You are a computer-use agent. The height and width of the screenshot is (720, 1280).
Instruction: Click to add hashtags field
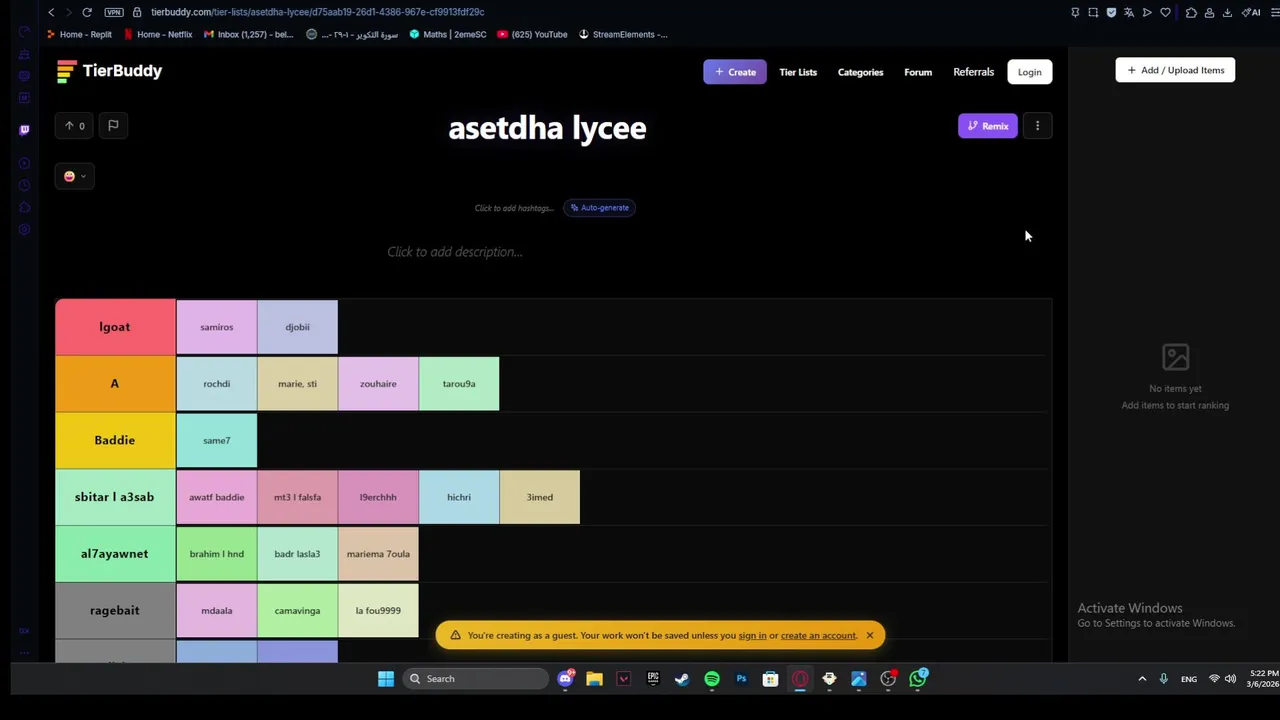pyautogui.click(x=514, y=208)
